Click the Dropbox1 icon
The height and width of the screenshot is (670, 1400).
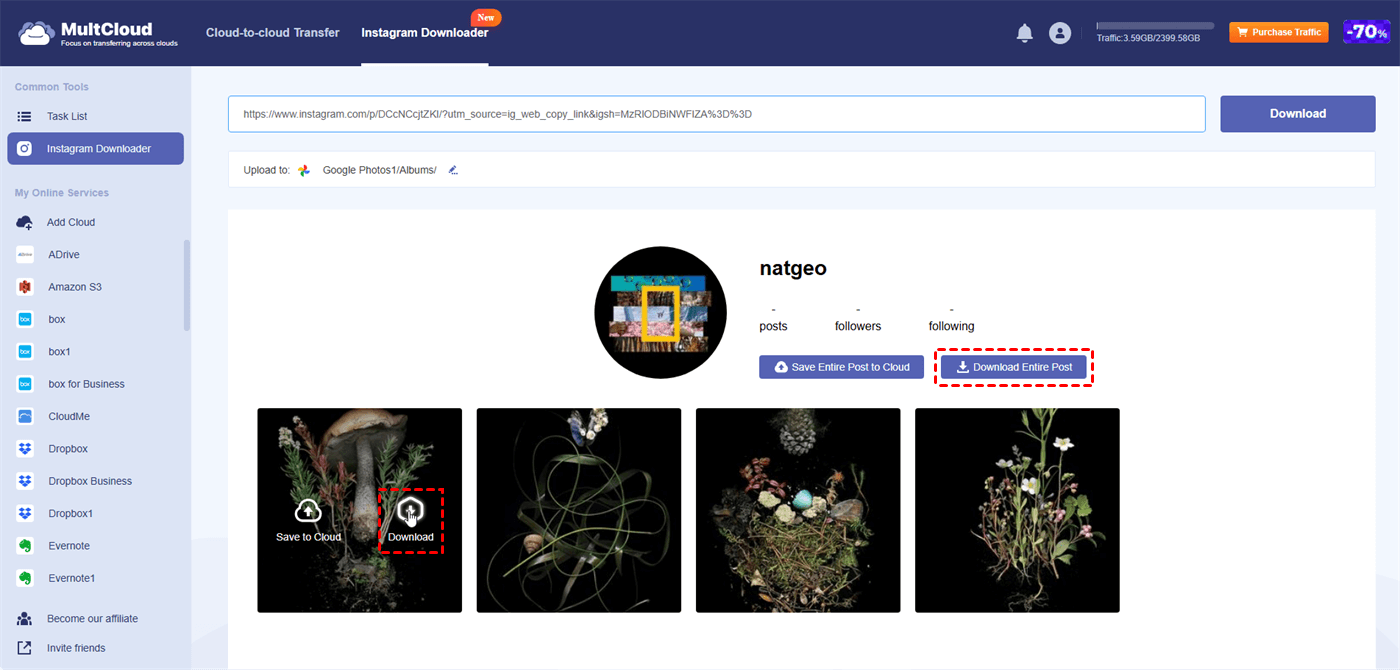[25, 513]
